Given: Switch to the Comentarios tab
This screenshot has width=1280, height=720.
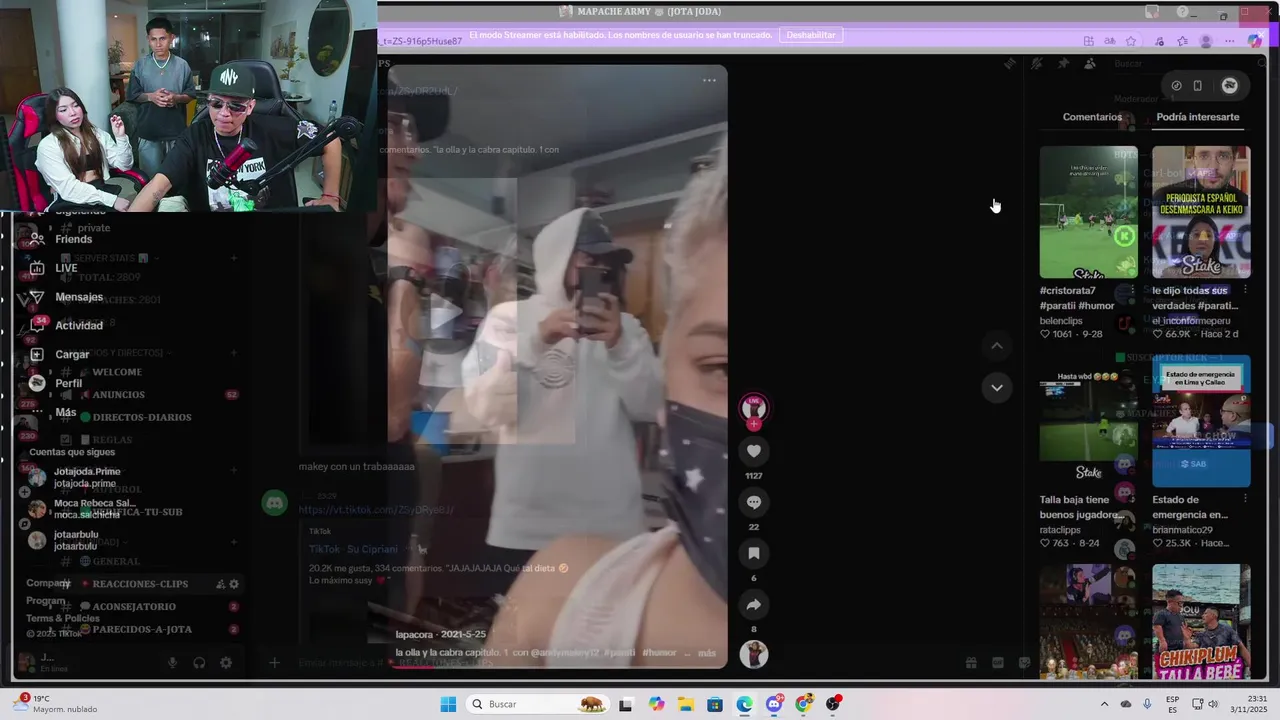Looking at the screenshot, I should (x=1092, y=117).
